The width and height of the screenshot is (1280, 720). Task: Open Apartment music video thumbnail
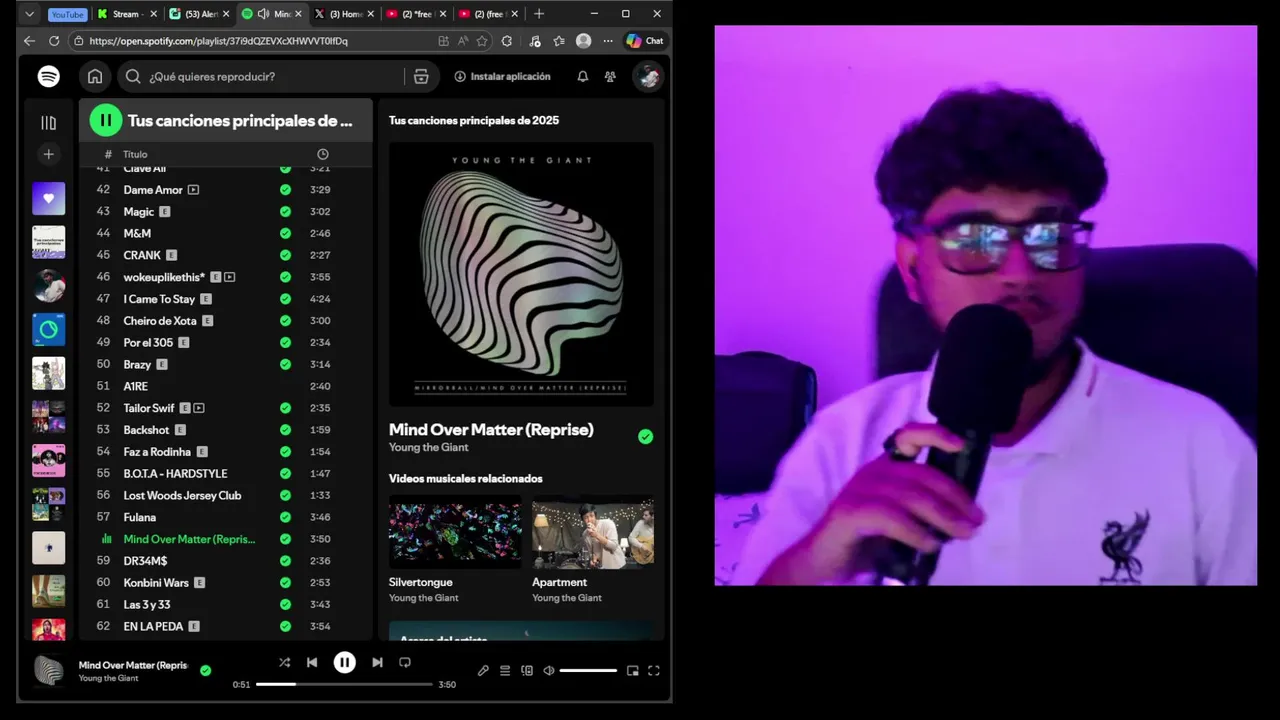[593, 532]
